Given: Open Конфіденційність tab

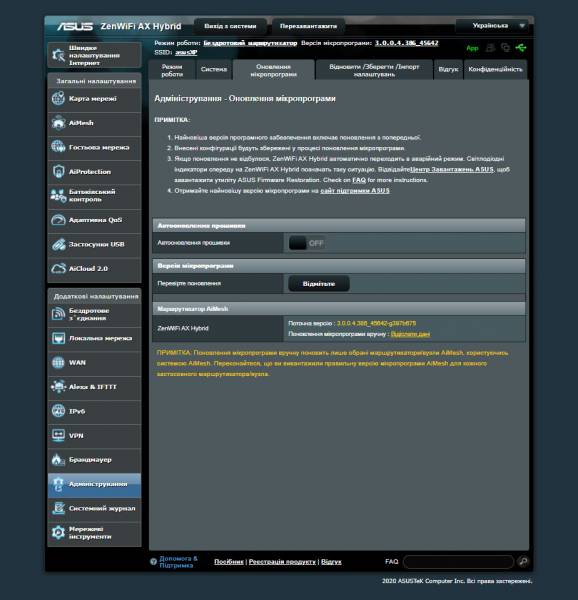Looking at the screenshot, I should pyautogui.click(x=495, y=70).
